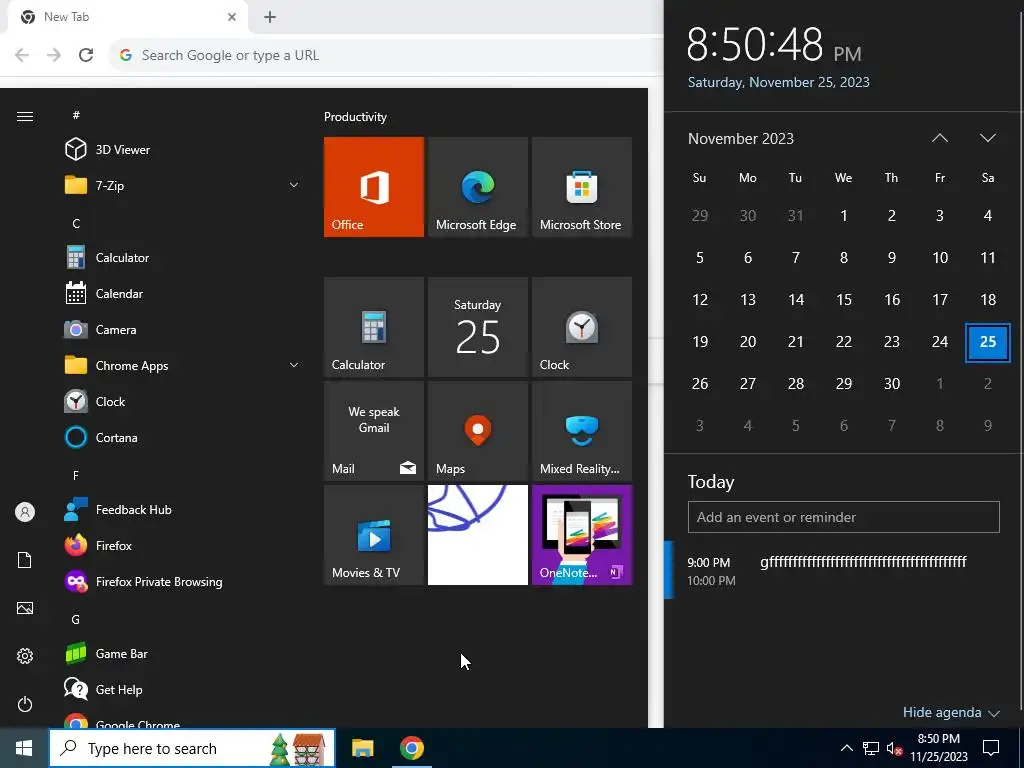Click the Office tile
Screen dimensions: 1024x768
pyautogui.click(x=374, y=187)
